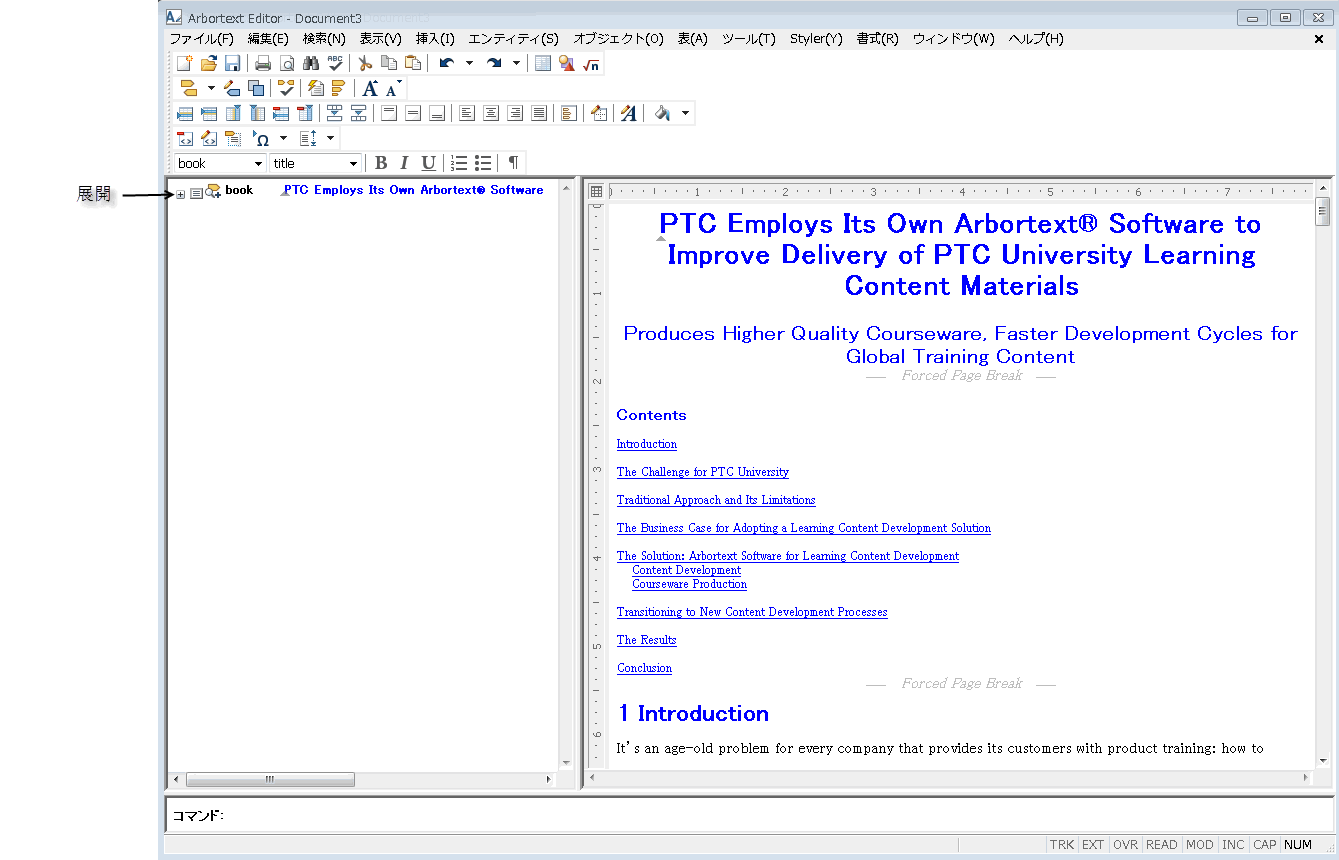Open the エンティティ(S) menu
1339x860 pixels.
pyautogui.click(x=513, y=39)
